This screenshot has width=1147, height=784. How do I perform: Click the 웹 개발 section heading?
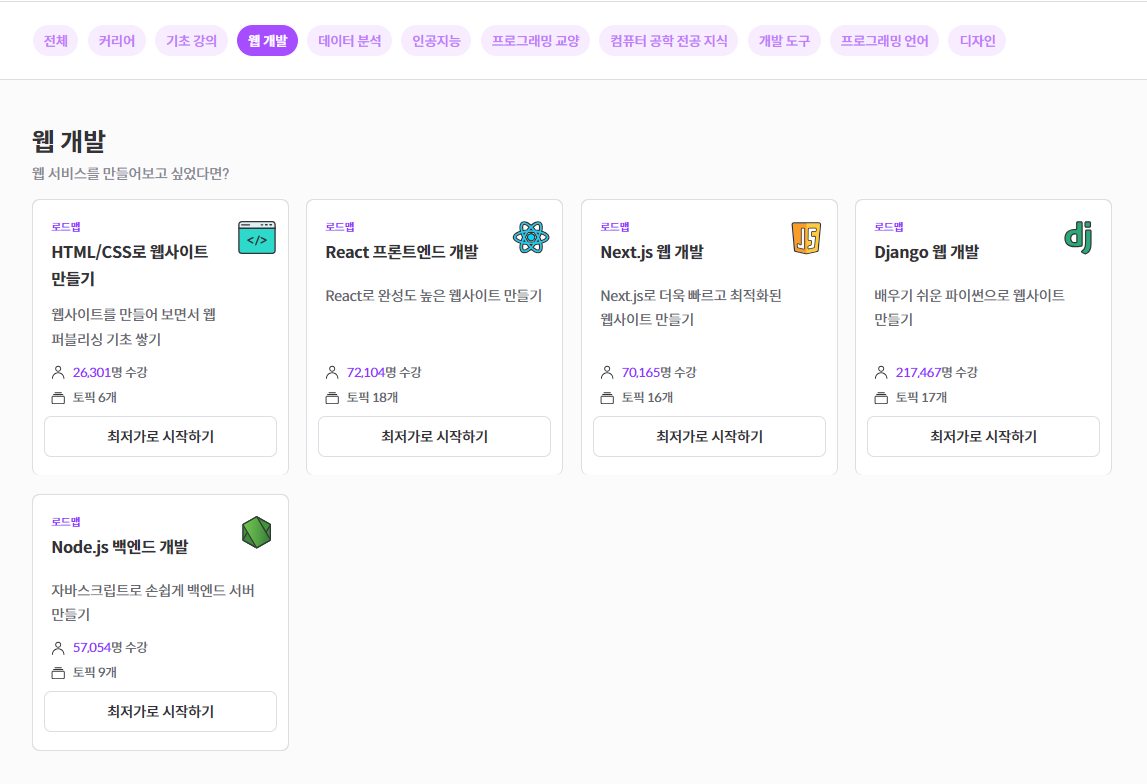69,141
